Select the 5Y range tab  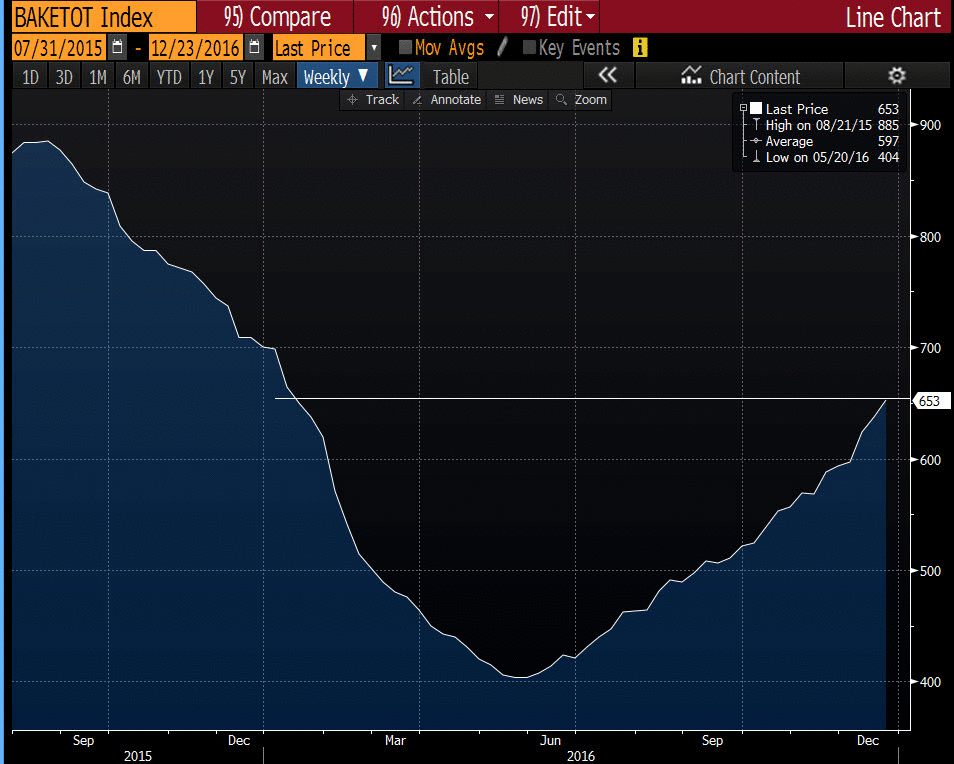[x=237, y=77]
